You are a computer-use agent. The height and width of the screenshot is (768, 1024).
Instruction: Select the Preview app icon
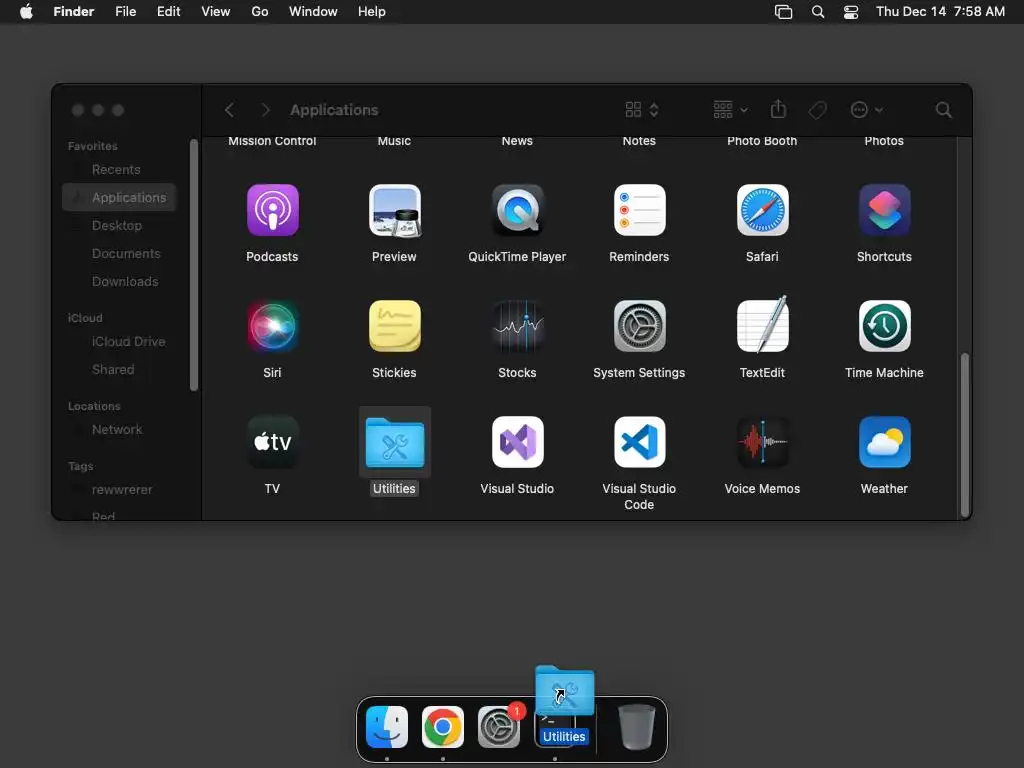click(x=394, y=210)
